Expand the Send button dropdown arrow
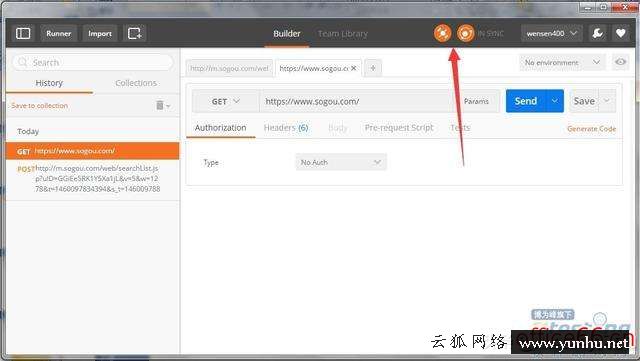 tap(555, 101)
